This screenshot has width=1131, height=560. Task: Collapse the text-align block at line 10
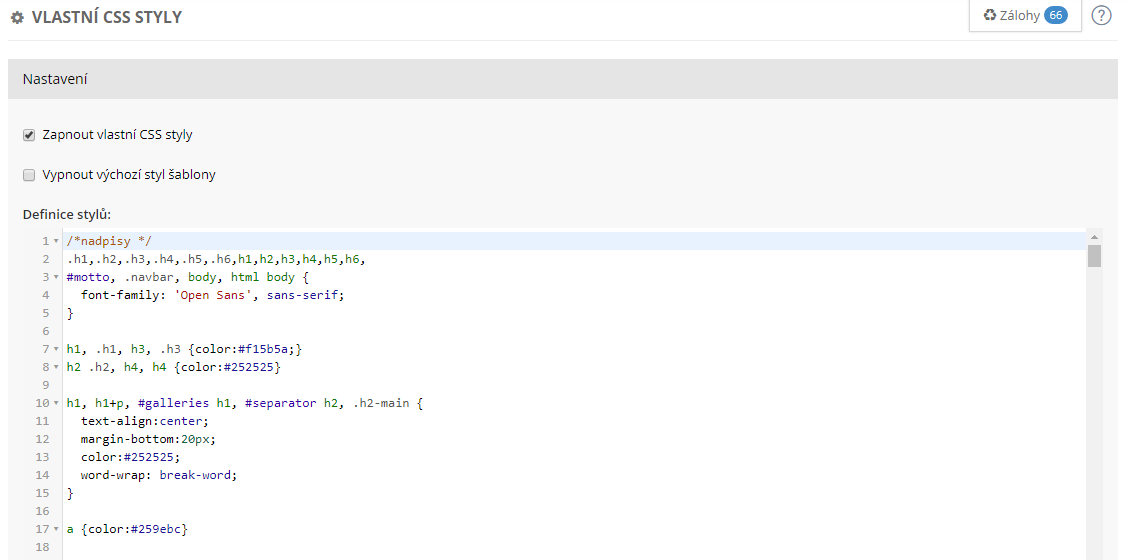(55, 403)
